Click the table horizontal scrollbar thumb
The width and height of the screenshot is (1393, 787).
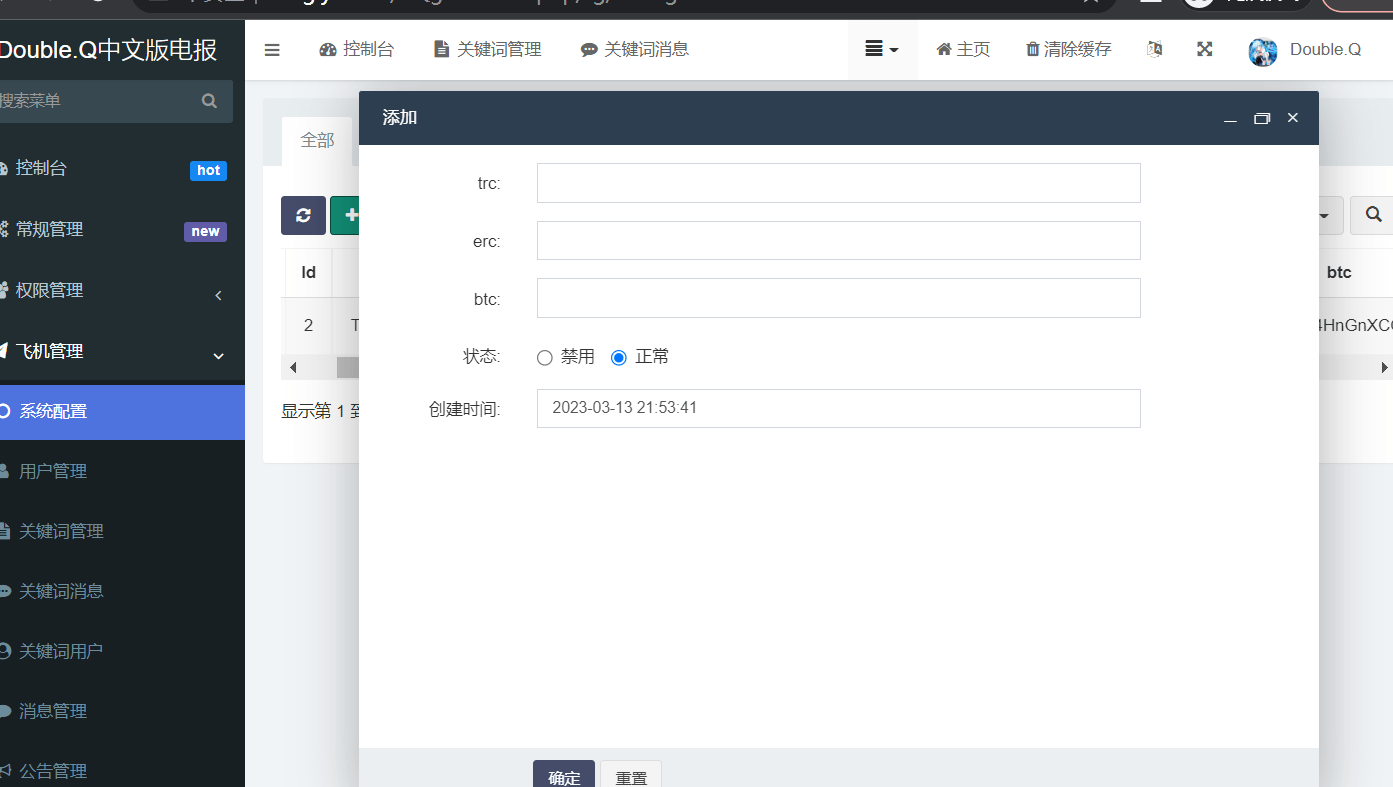click(348, 367)
